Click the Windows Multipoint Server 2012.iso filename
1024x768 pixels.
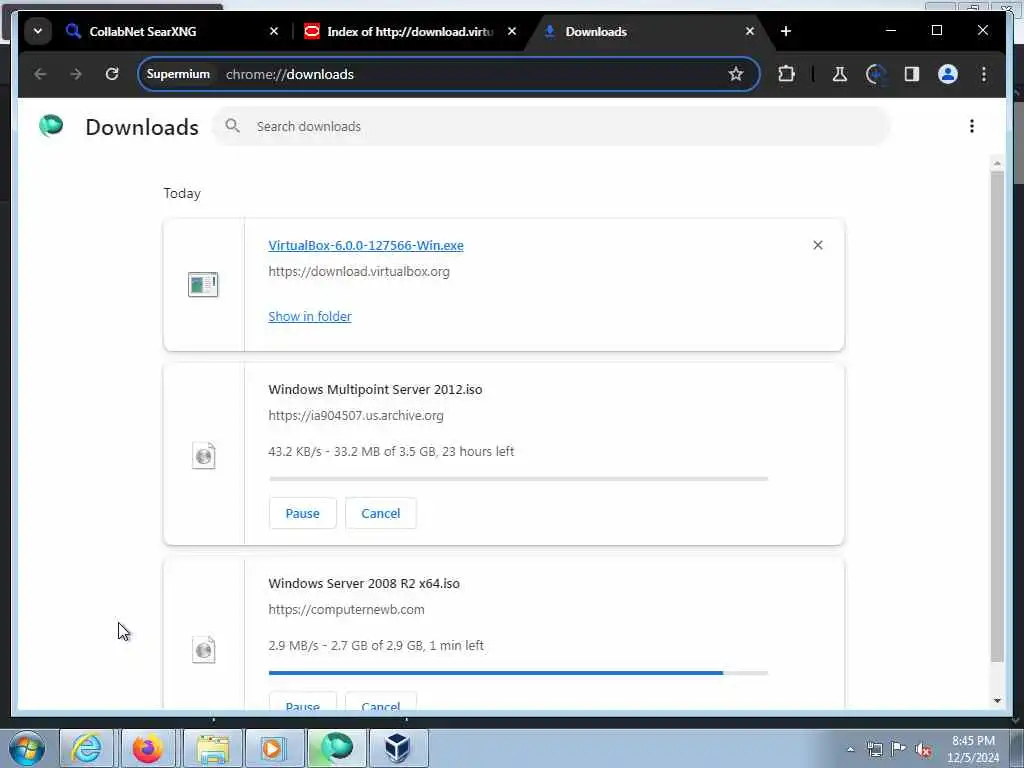pyautogui.click(x=376, y=389)
